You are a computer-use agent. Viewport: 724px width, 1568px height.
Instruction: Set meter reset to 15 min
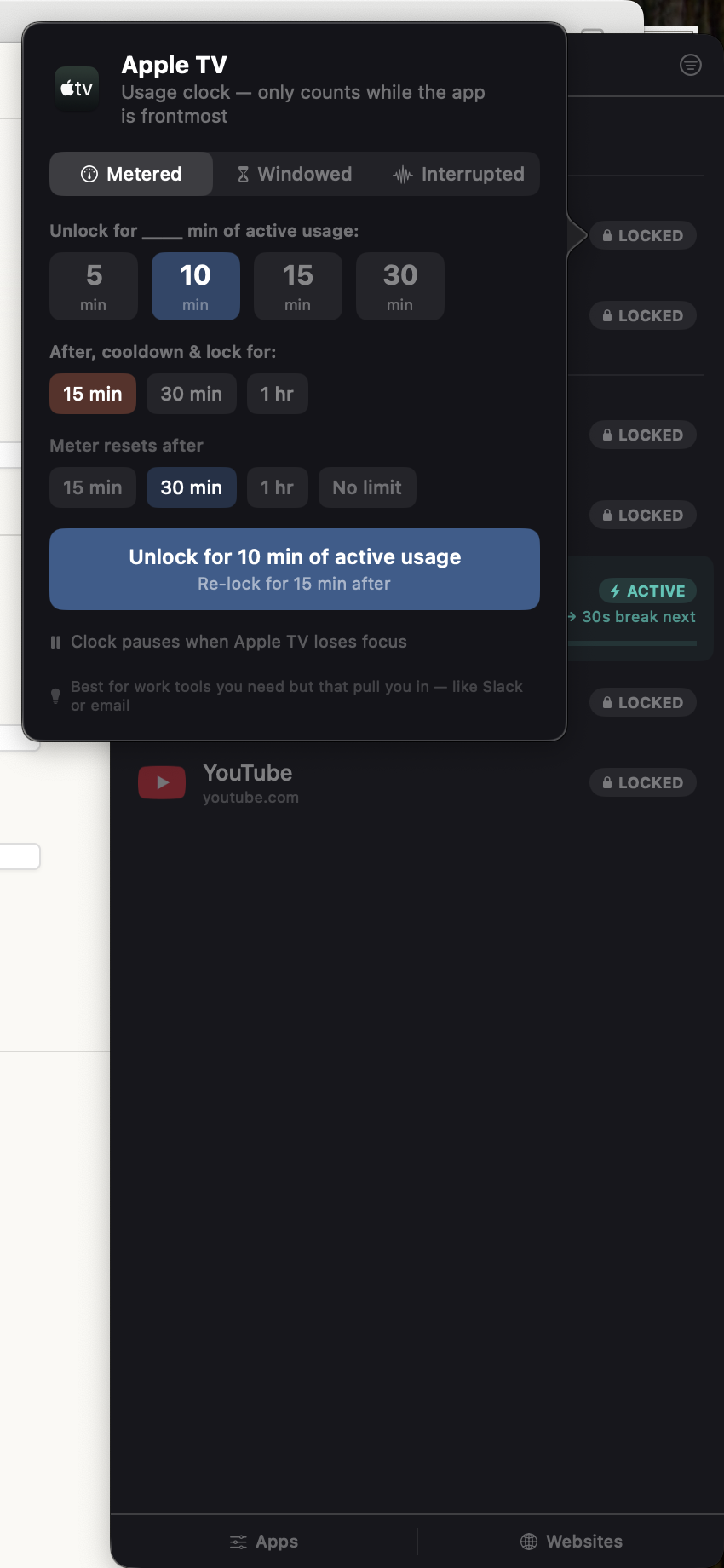coord(93,487)
